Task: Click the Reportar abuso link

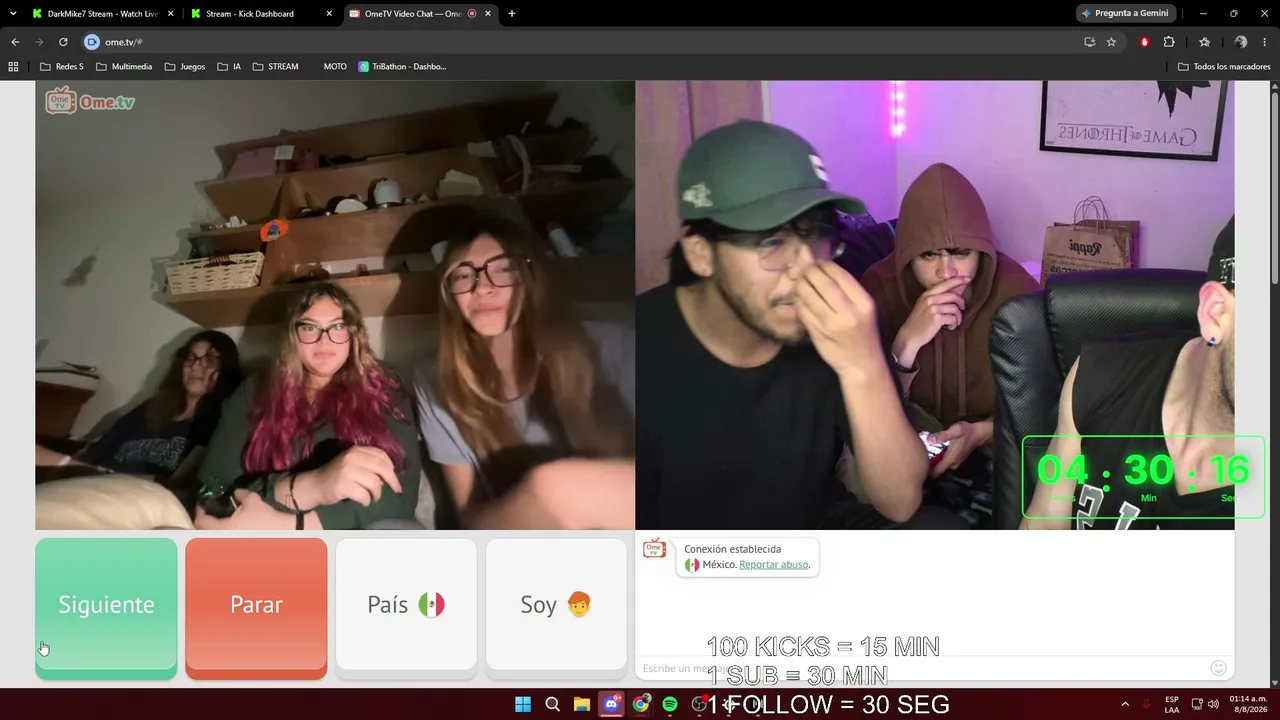Action: click(x=773, y=565)
